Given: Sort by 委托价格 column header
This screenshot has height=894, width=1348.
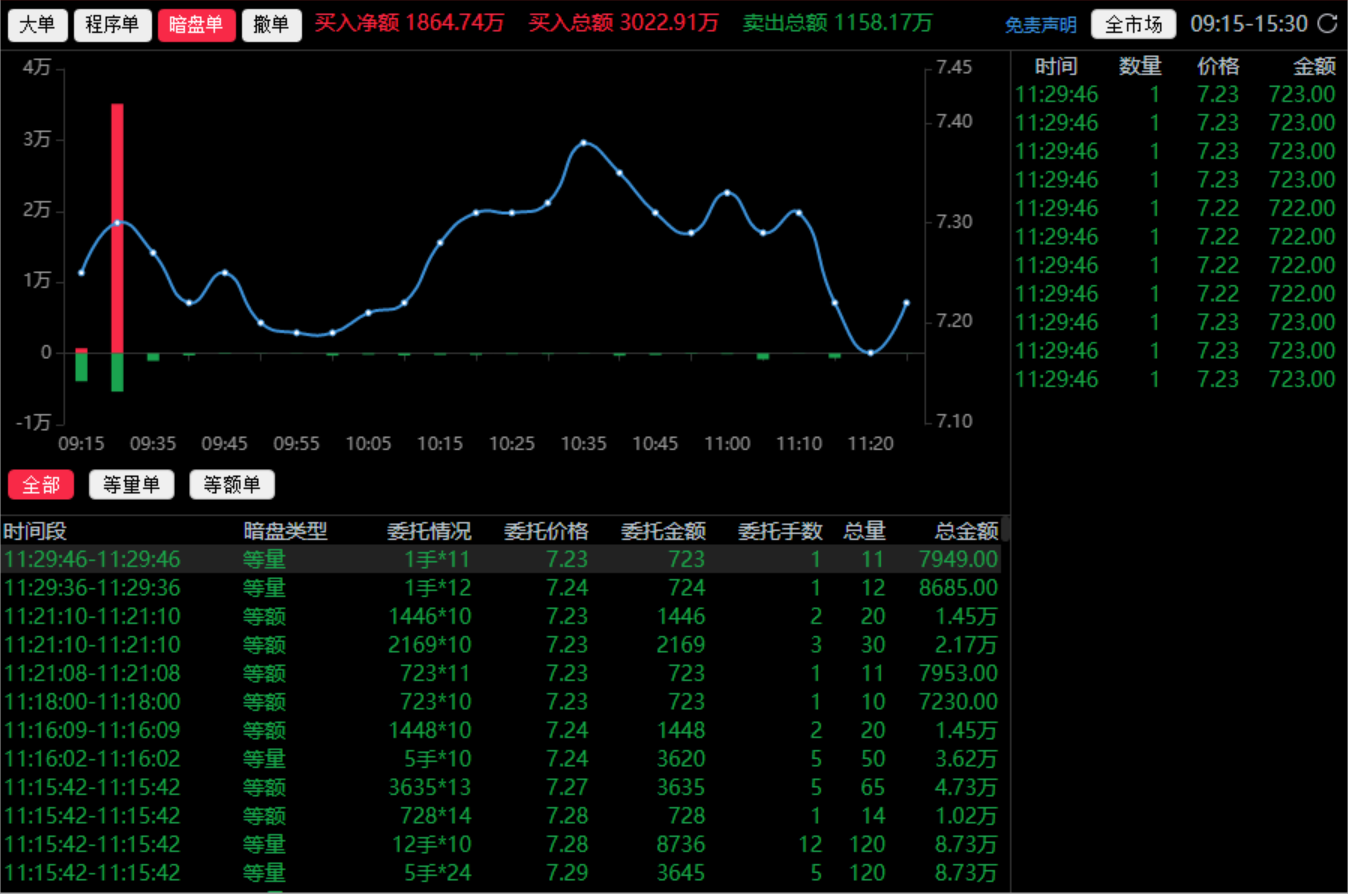Looking at the screenshot, I should [x=545, y=530].
